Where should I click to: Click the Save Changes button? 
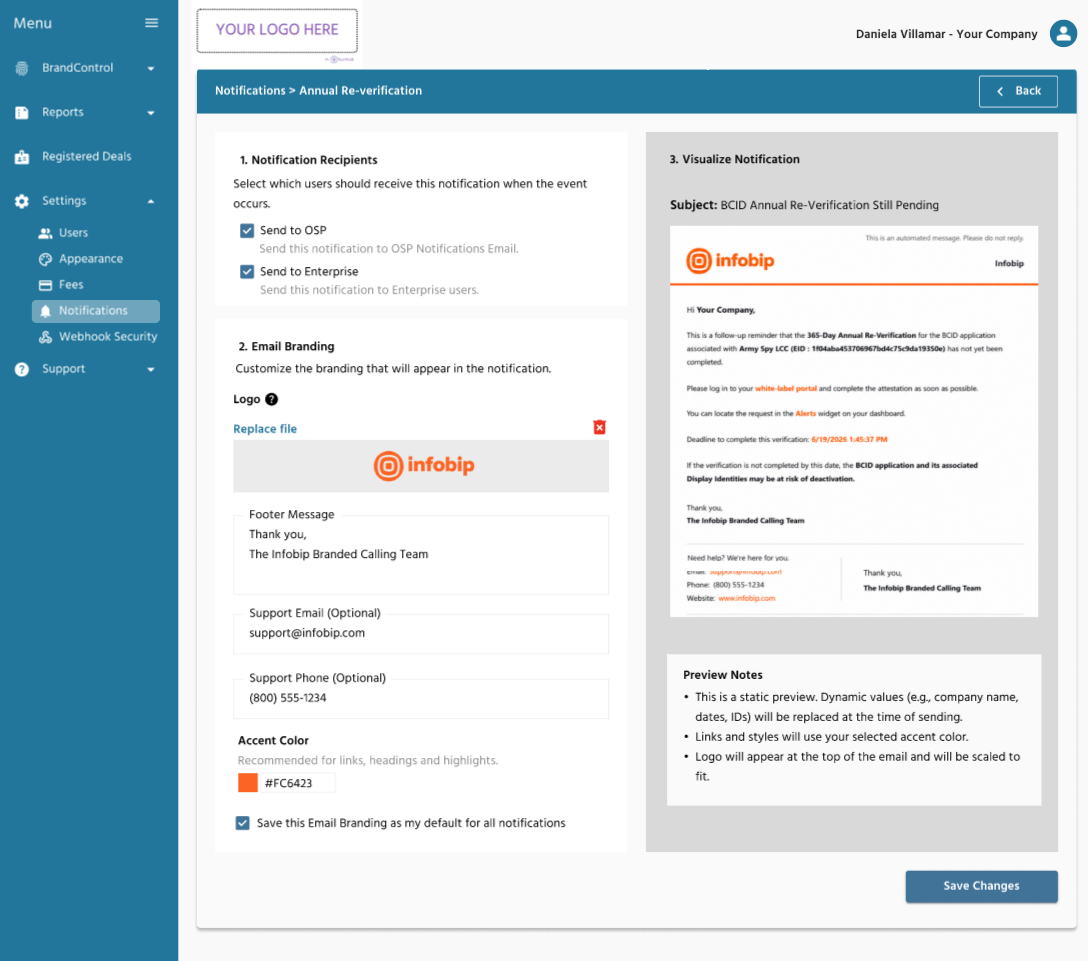click(x=981, y=886)
